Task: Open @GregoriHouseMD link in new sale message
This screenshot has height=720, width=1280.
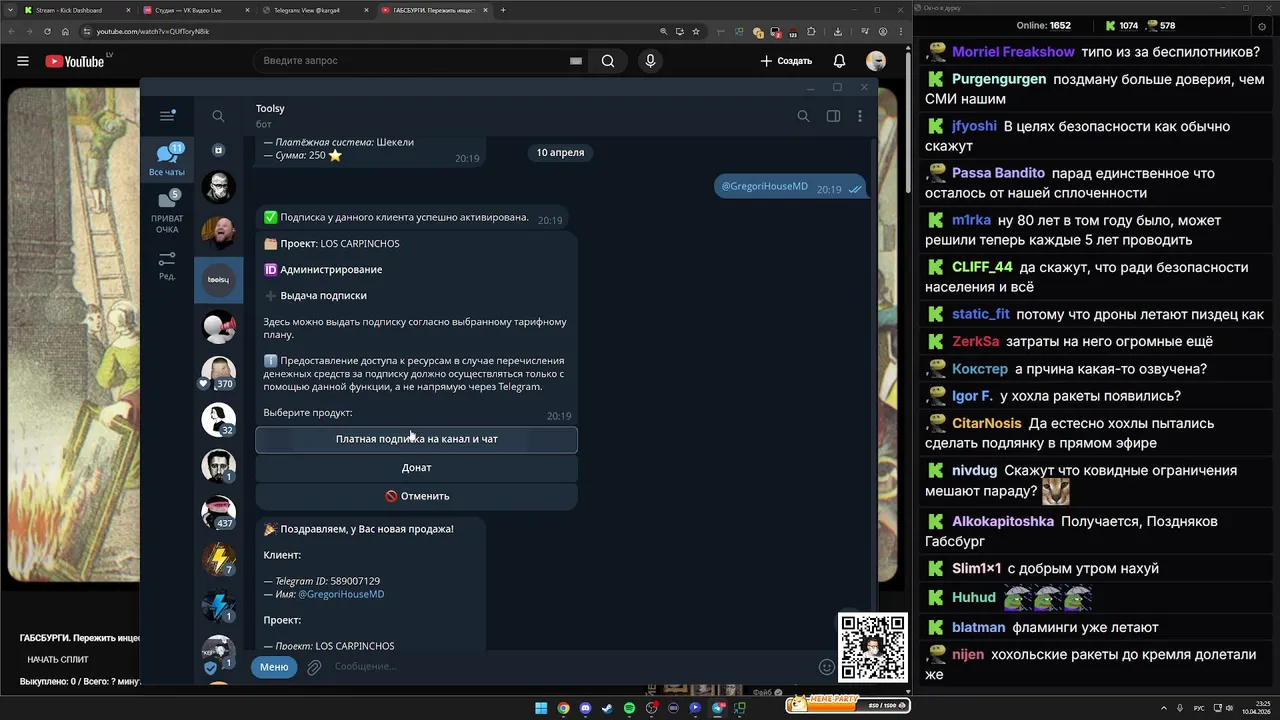Action: pos(341,594)
